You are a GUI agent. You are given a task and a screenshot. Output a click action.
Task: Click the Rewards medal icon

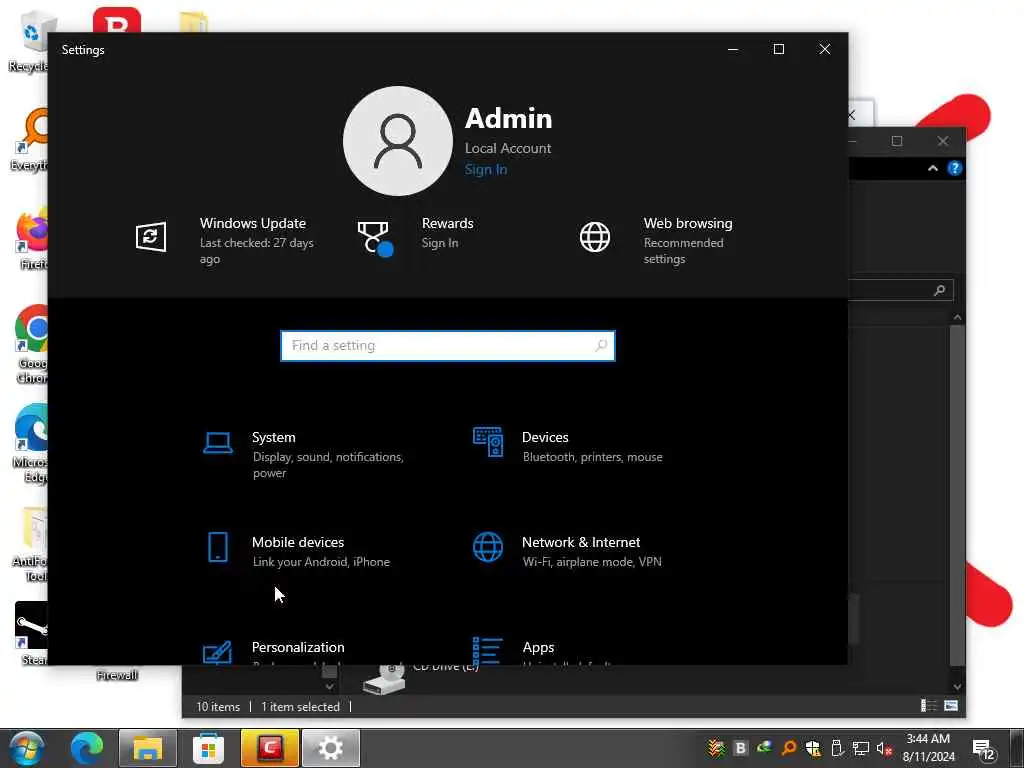coord(375,238)
